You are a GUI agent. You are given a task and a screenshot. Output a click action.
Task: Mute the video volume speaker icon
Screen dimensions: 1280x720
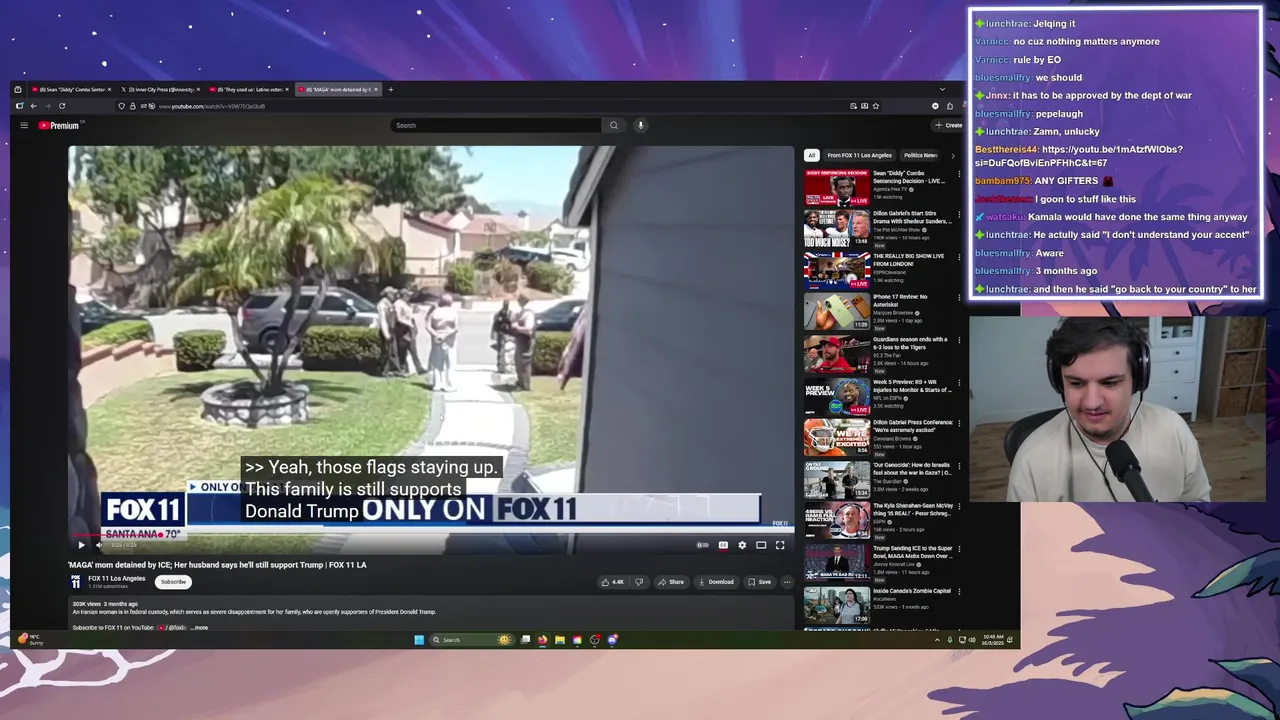(98, 545)
